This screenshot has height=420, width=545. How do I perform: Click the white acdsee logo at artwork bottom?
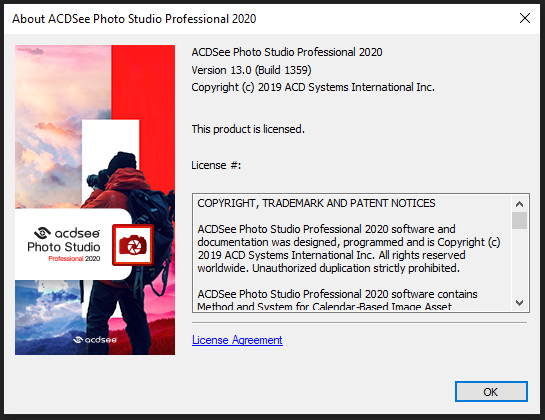click(95, 339)
